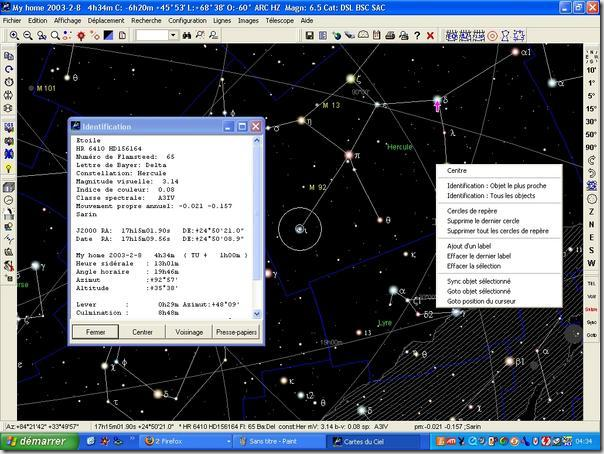Viewport: 604px width, 454px height.
Task: Click the red X toolbar icon
Action: coord(430,35)
